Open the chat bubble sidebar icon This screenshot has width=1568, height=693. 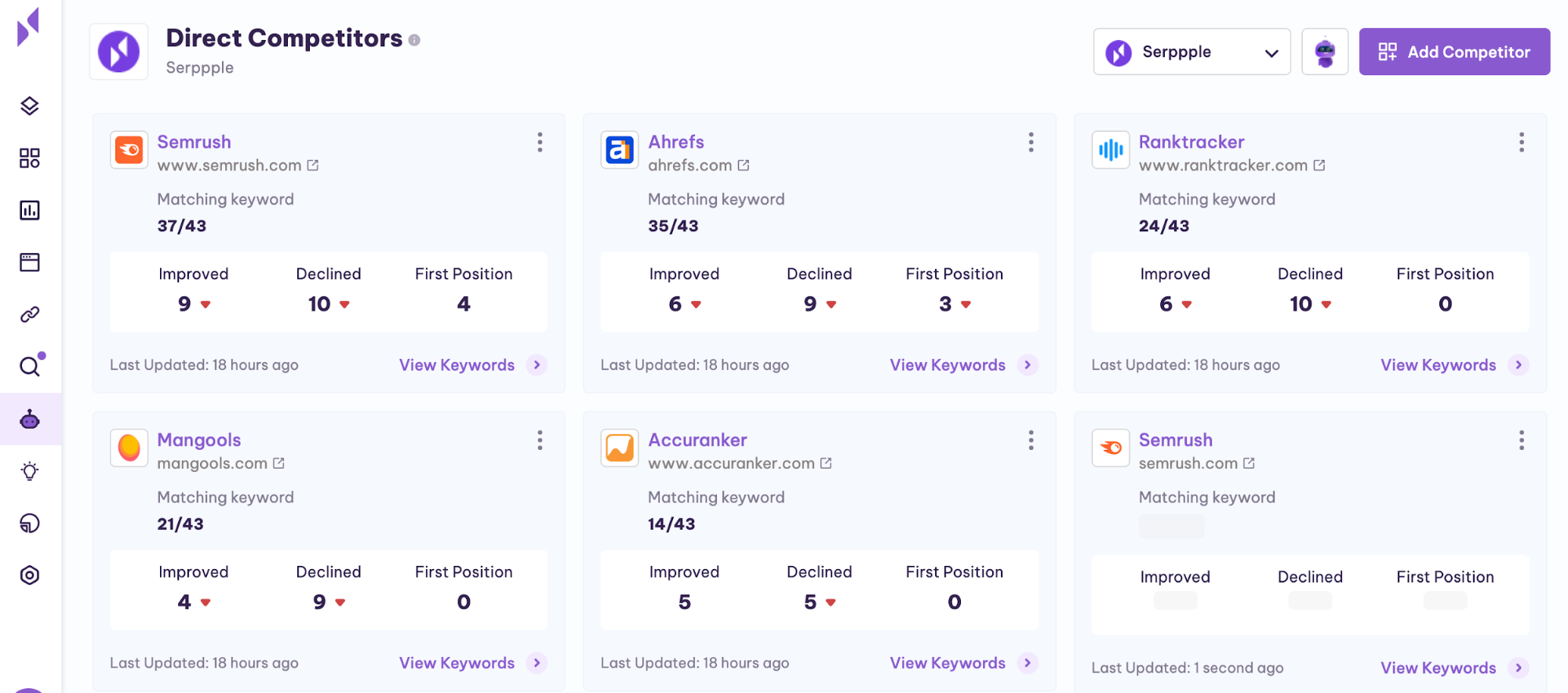(30, 523)
